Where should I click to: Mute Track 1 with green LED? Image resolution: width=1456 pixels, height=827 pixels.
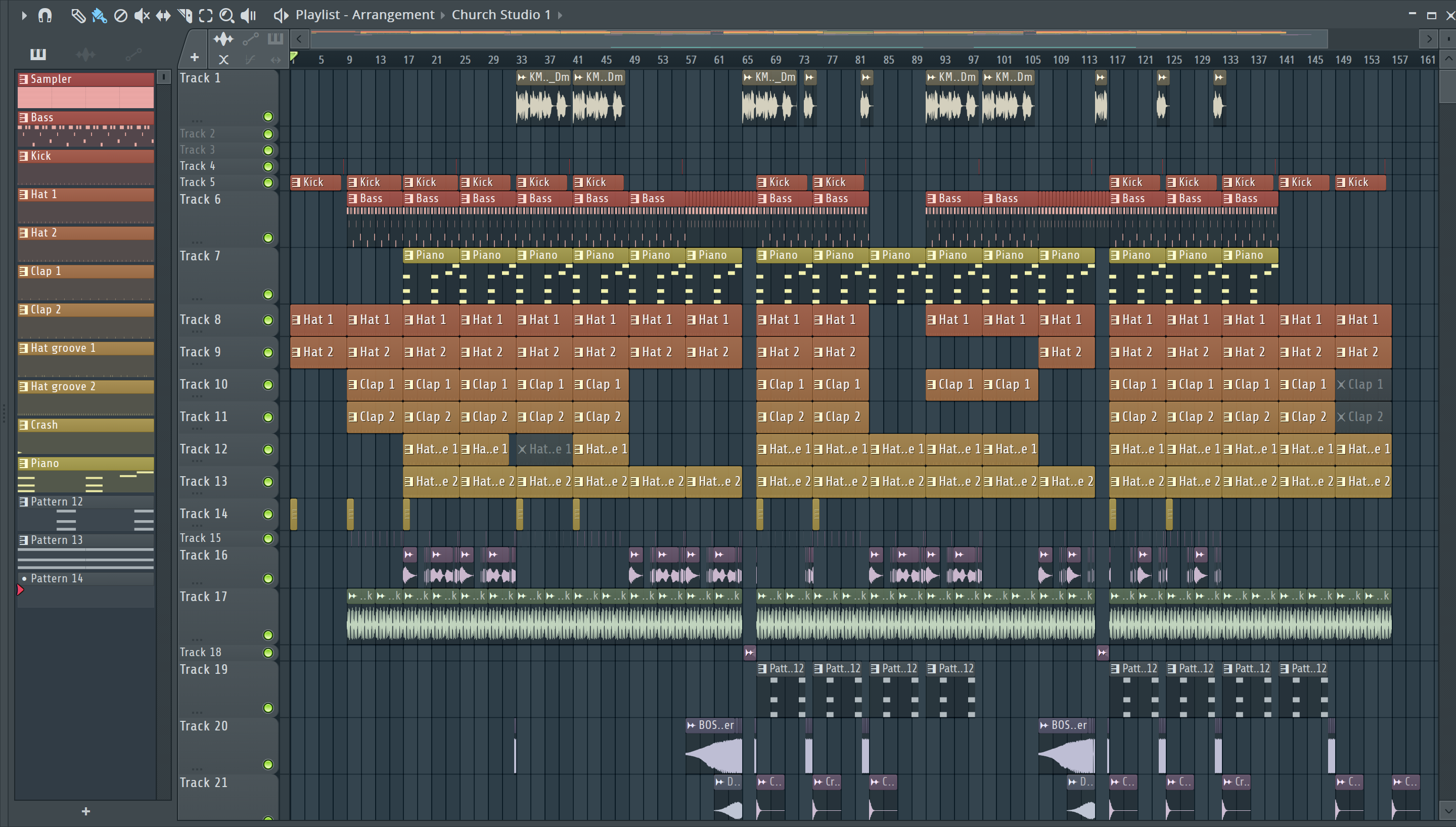(268, 117)
